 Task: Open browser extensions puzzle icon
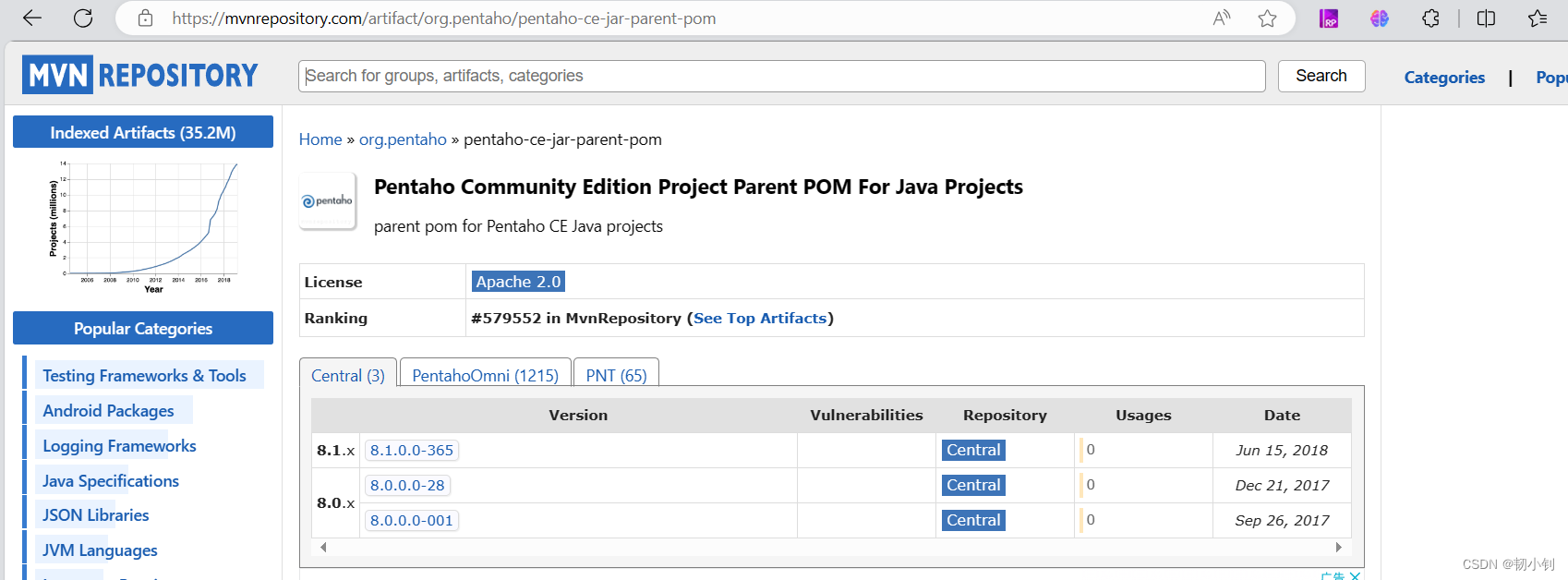[x=1430, y=18]
